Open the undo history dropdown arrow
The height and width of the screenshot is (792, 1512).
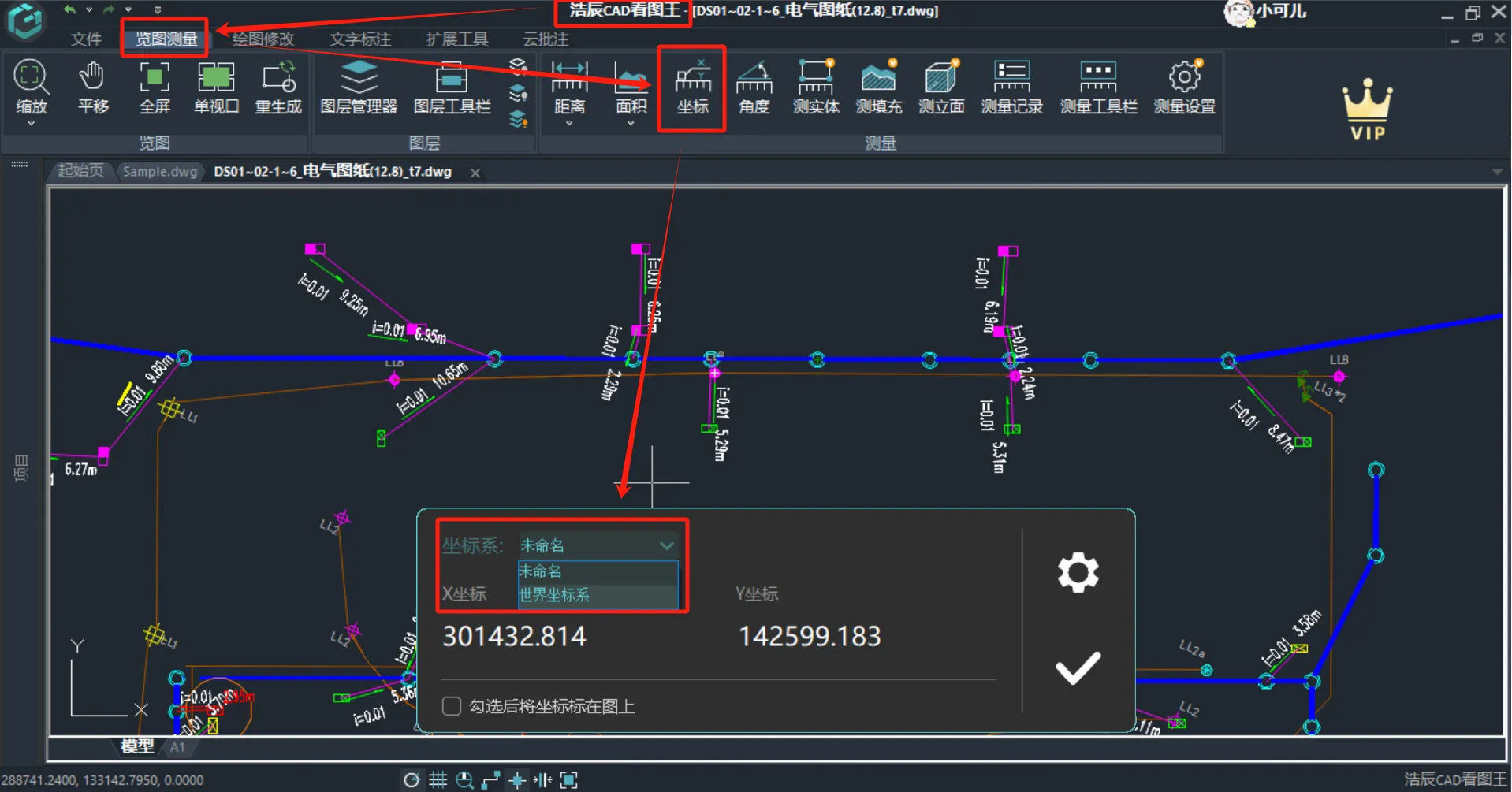click(88, 10)
